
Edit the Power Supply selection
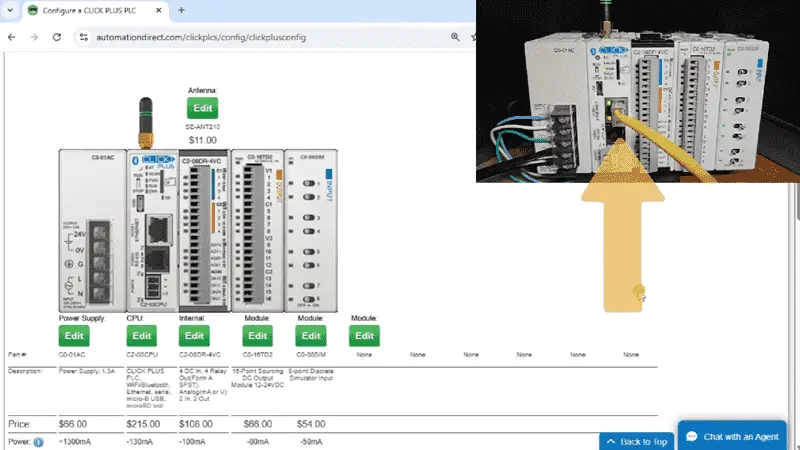74,336
